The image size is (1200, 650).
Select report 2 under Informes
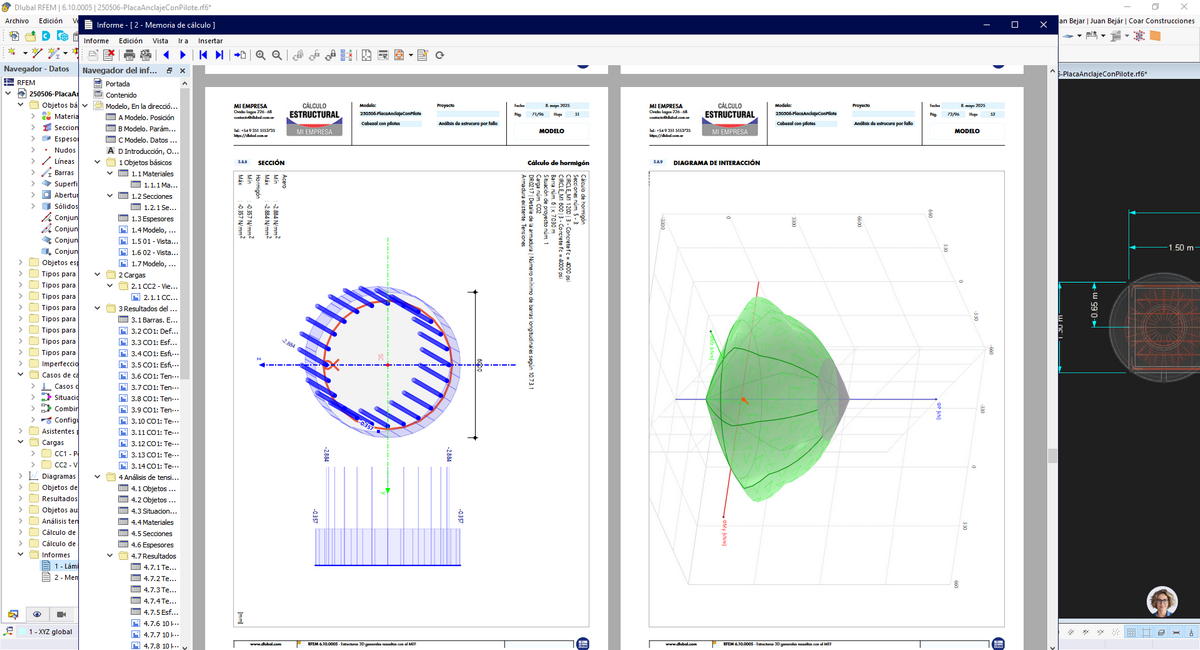[64, 577]
